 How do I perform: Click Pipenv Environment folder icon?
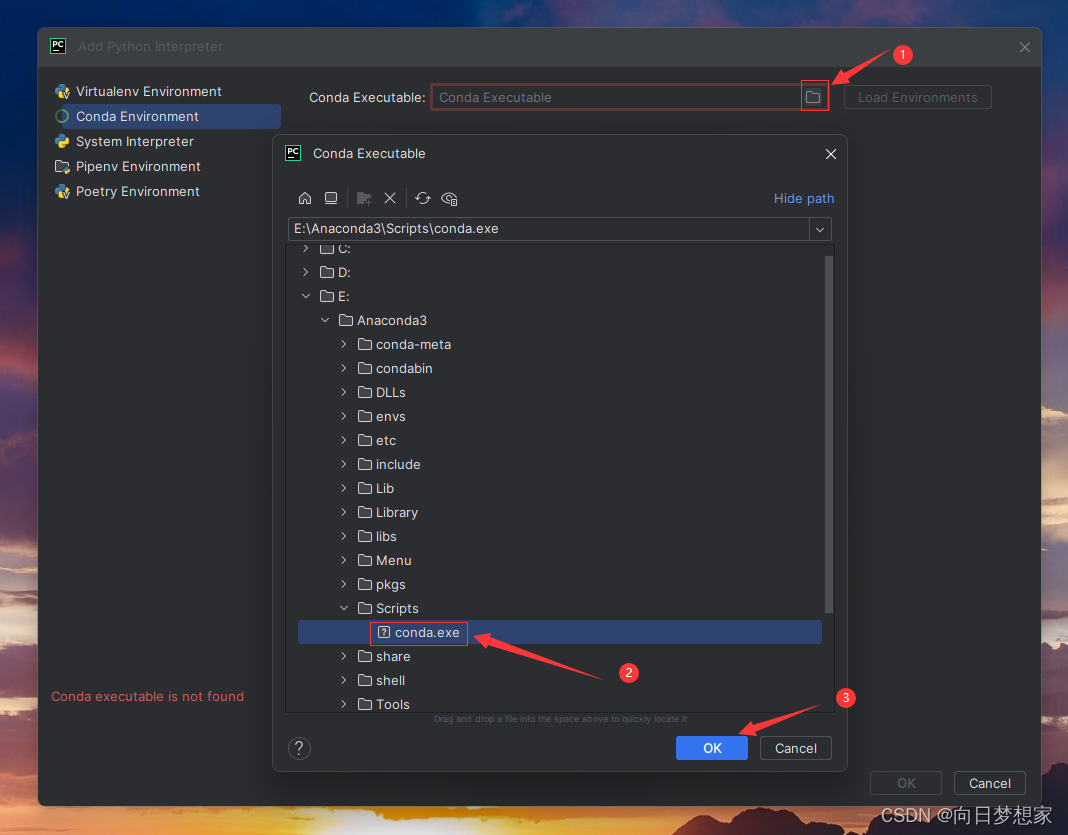[63, 167]
